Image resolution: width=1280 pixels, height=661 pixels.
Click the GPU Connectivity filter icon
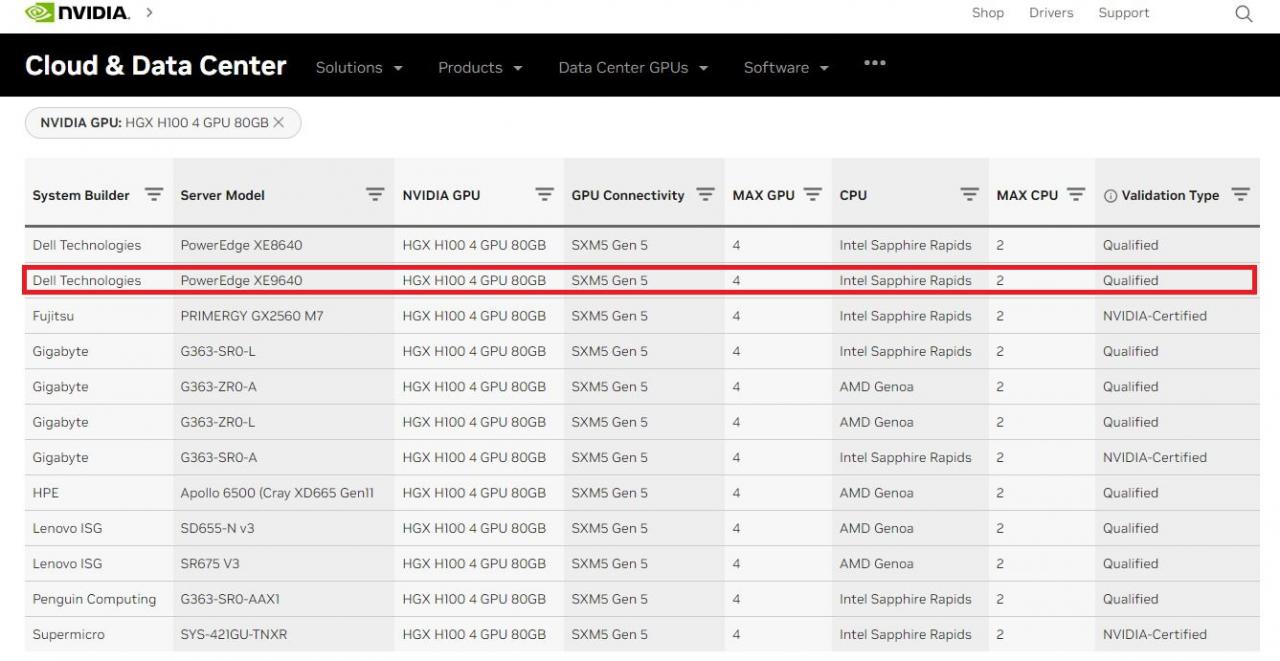coord(705,194)
